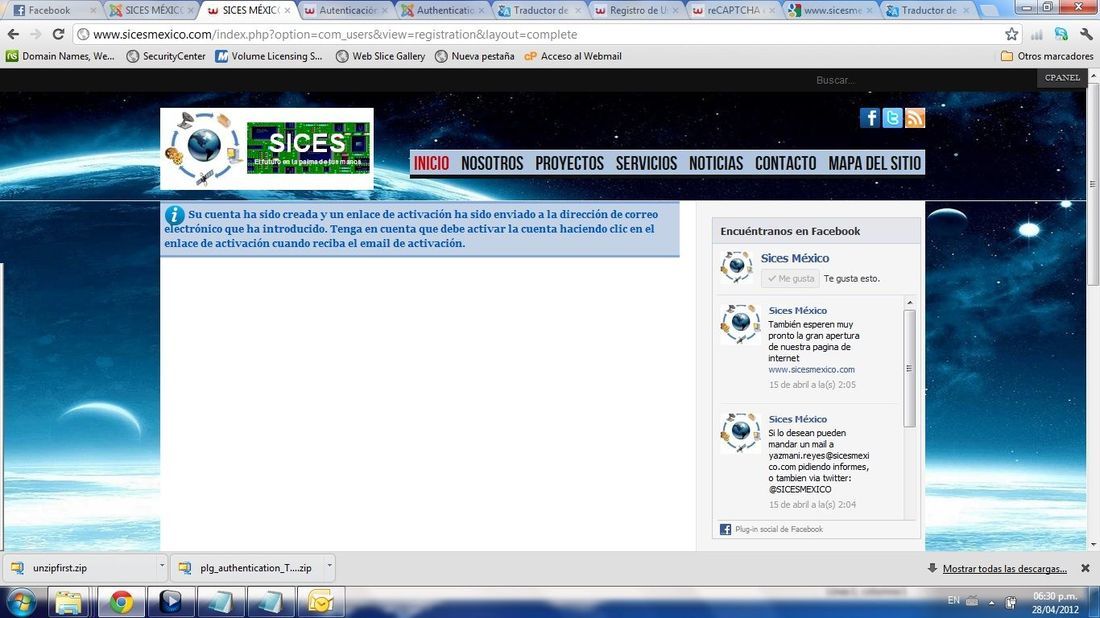Open Acceso al Webmail bookmark

pos(573,56)
